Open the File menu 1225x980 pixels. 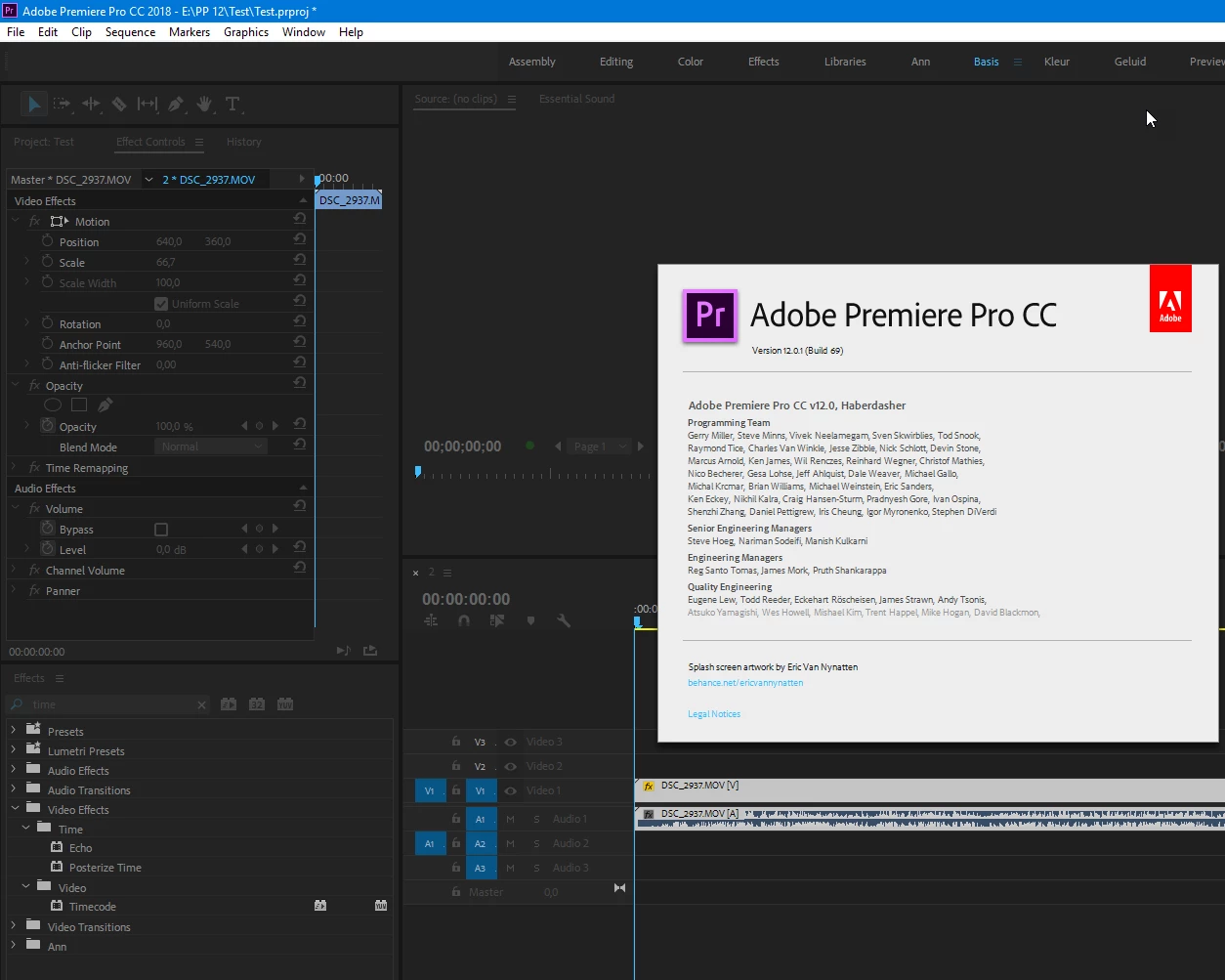click(x=16, y=32)
